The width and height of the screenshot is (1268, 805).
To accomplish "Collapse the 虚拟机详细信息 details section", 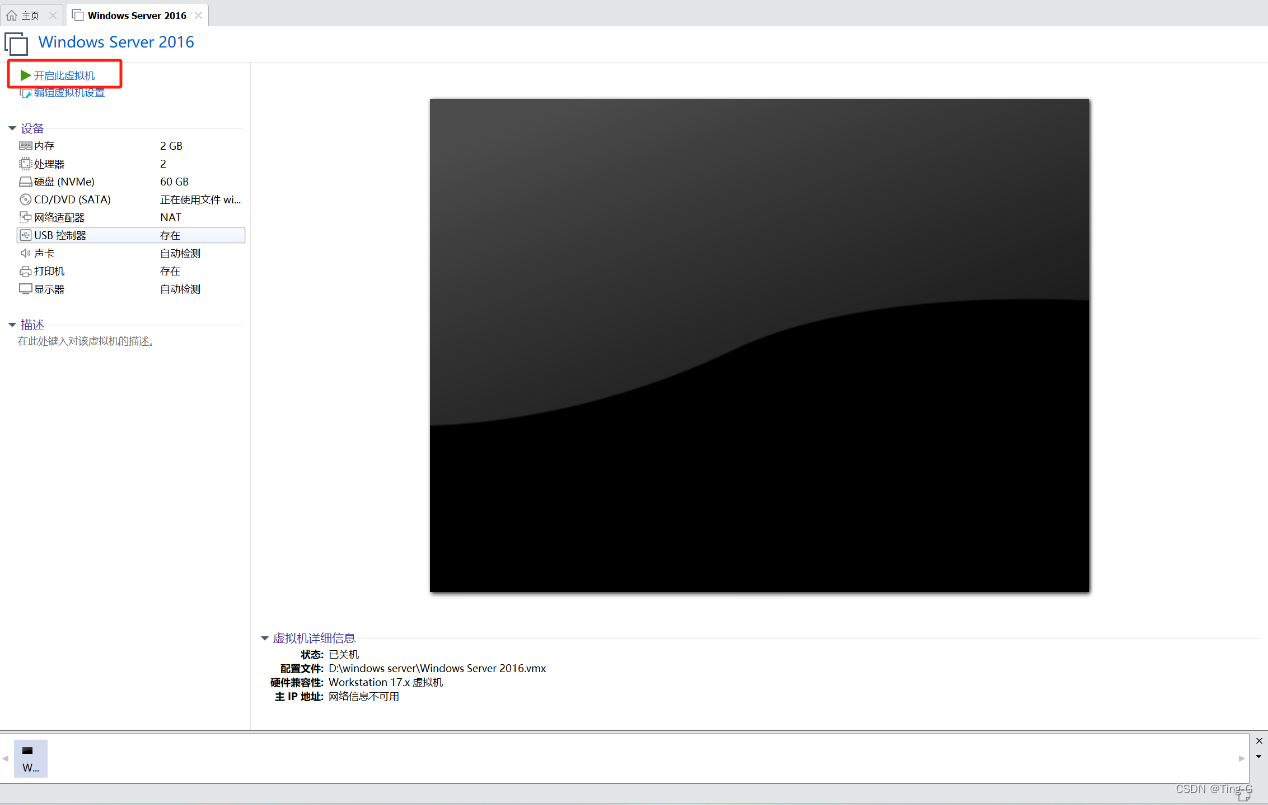I will [265, 638].
